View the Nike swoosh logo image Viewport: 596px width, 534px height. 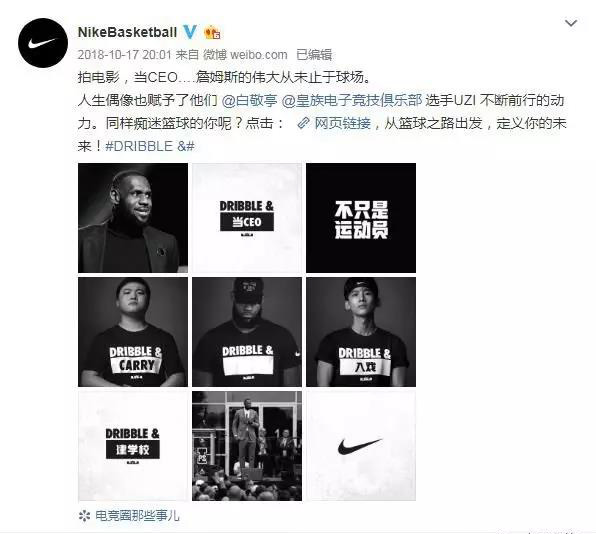click(x=361, y=446)
